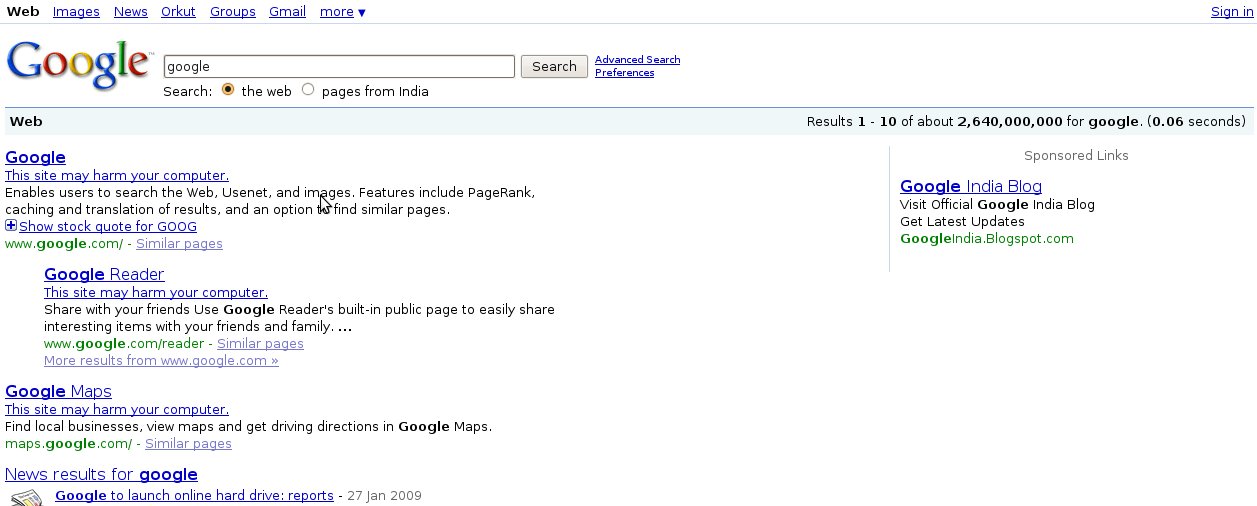Open the news results newspaper thumbnail
This screenshot has height=506, width=1257.
25,498
